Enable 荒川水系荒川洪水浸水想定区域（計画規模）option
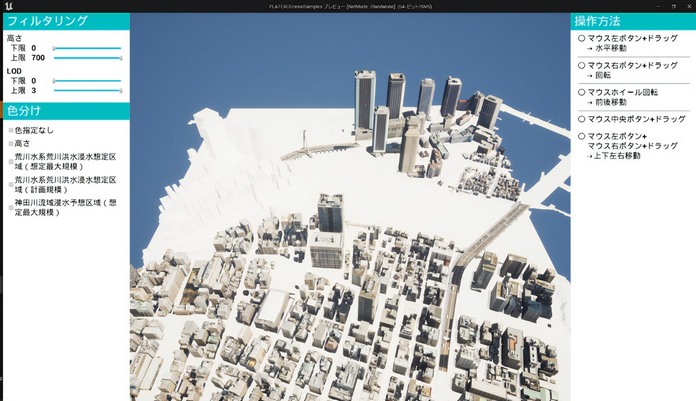 click(x=63, y=185)
